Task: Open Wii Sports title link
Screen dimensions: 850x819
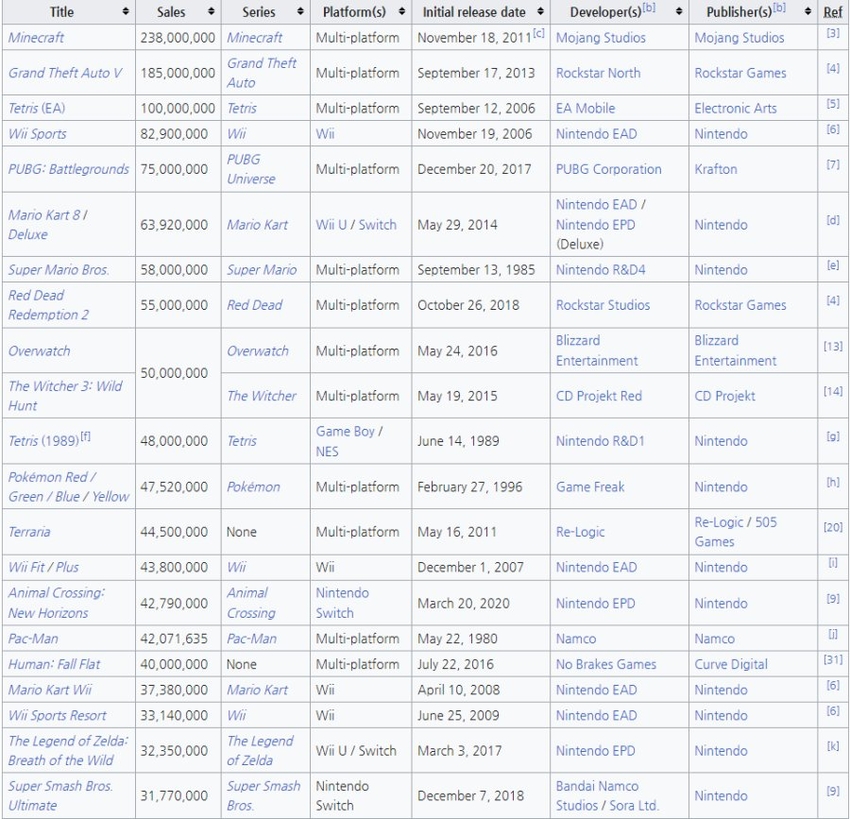Action: 37,133
